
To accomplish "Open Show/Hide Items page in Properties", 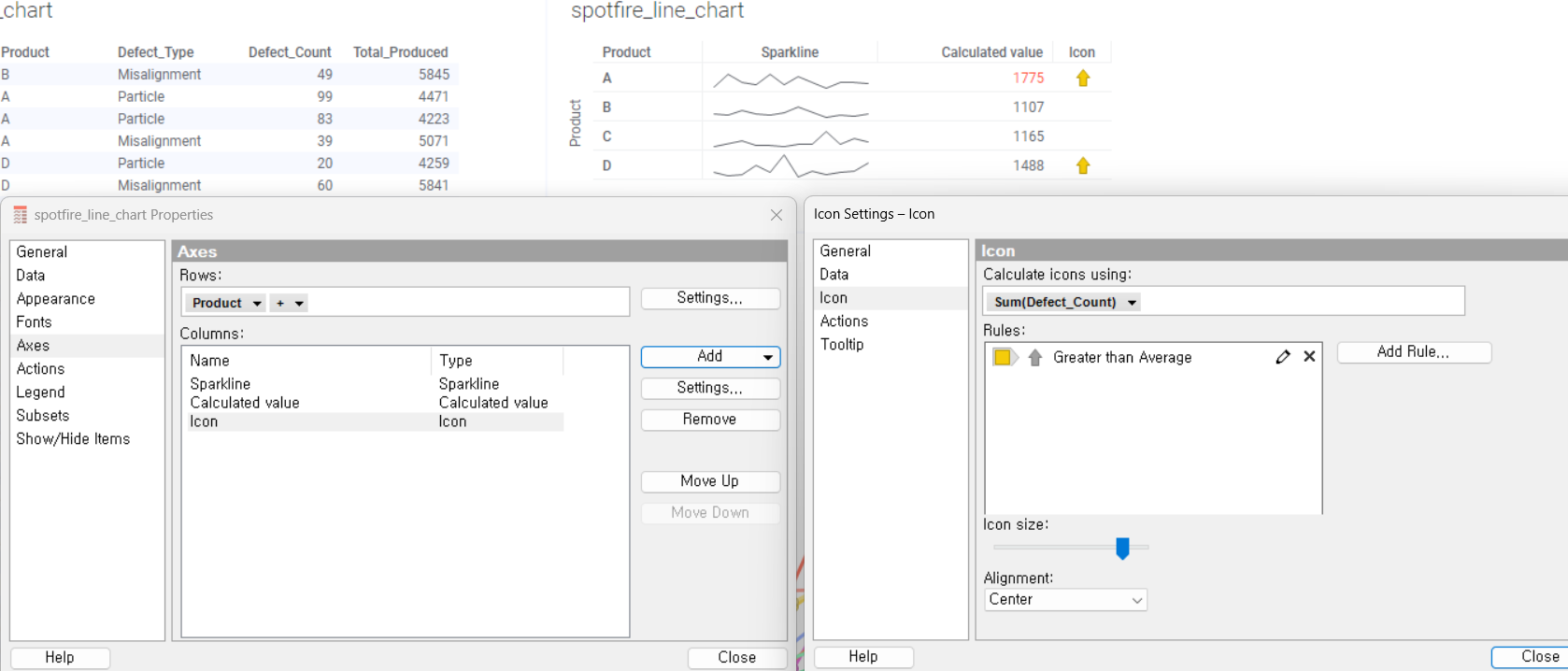I will [73, 439].
